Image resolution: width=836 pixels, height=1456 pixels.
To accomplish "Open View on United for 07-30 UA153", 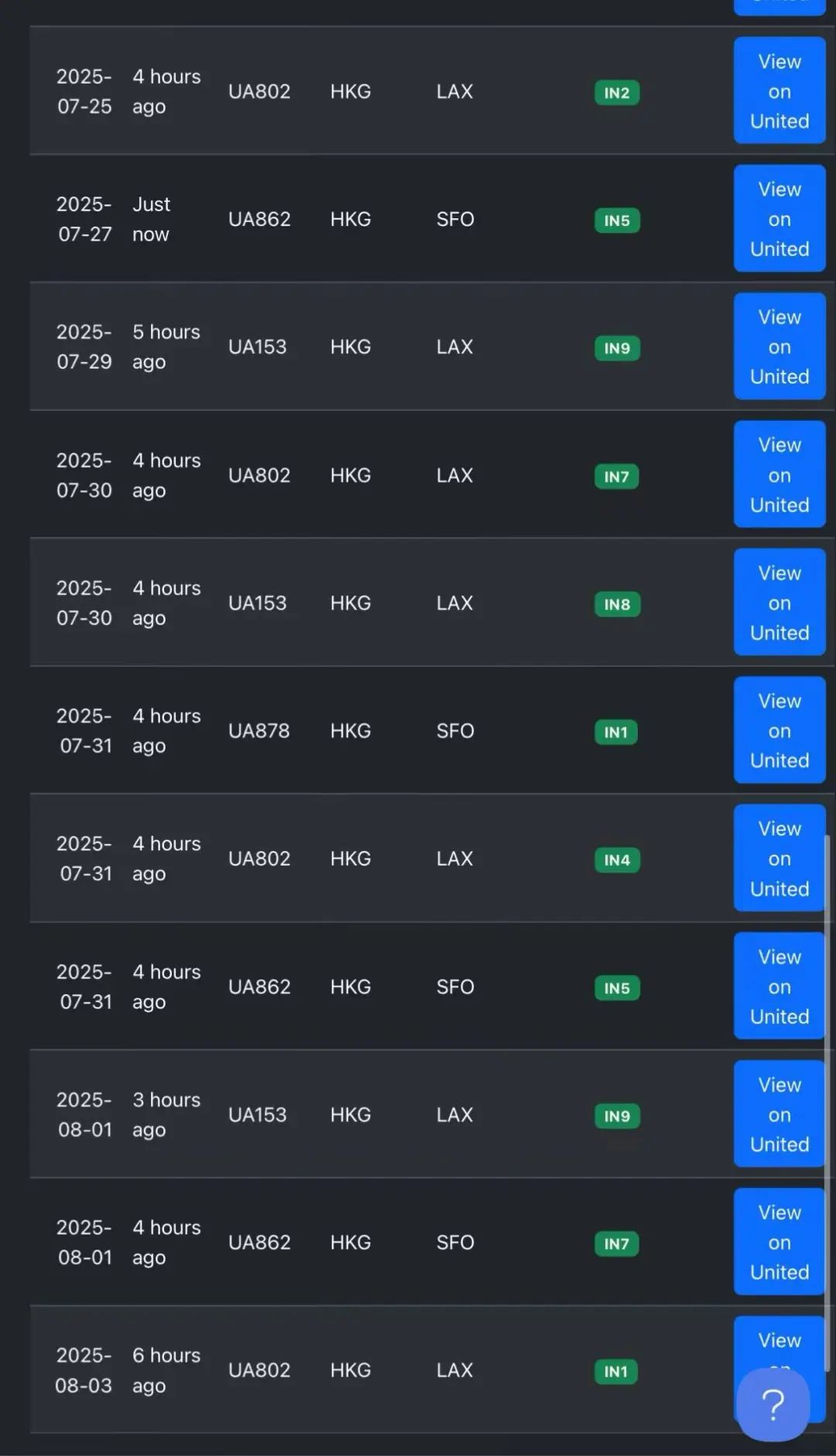I will click(x=779, y=603).
